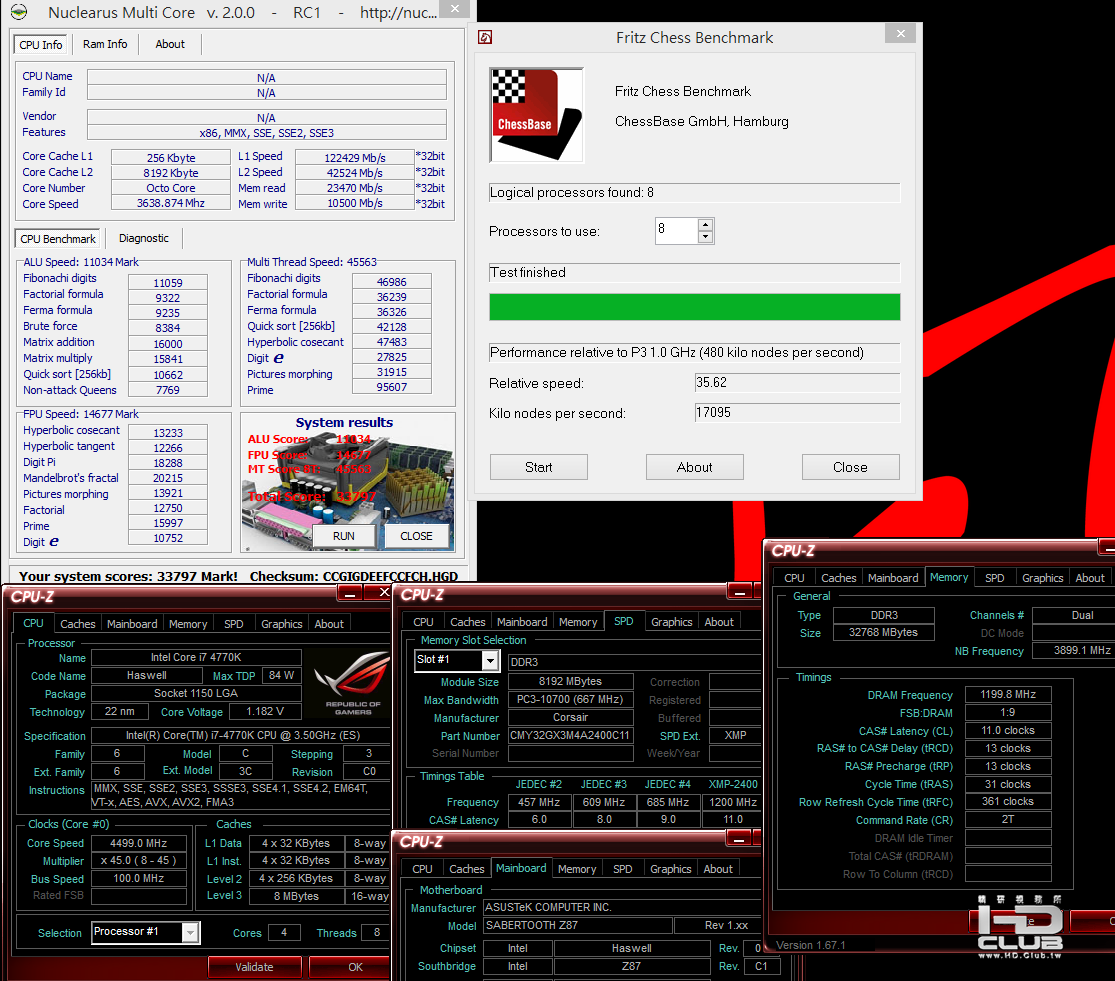Viewport: 1115px width, 981px height.
Task: Select CPU Info tab in Nuclearus
Action: pos(41,45)
